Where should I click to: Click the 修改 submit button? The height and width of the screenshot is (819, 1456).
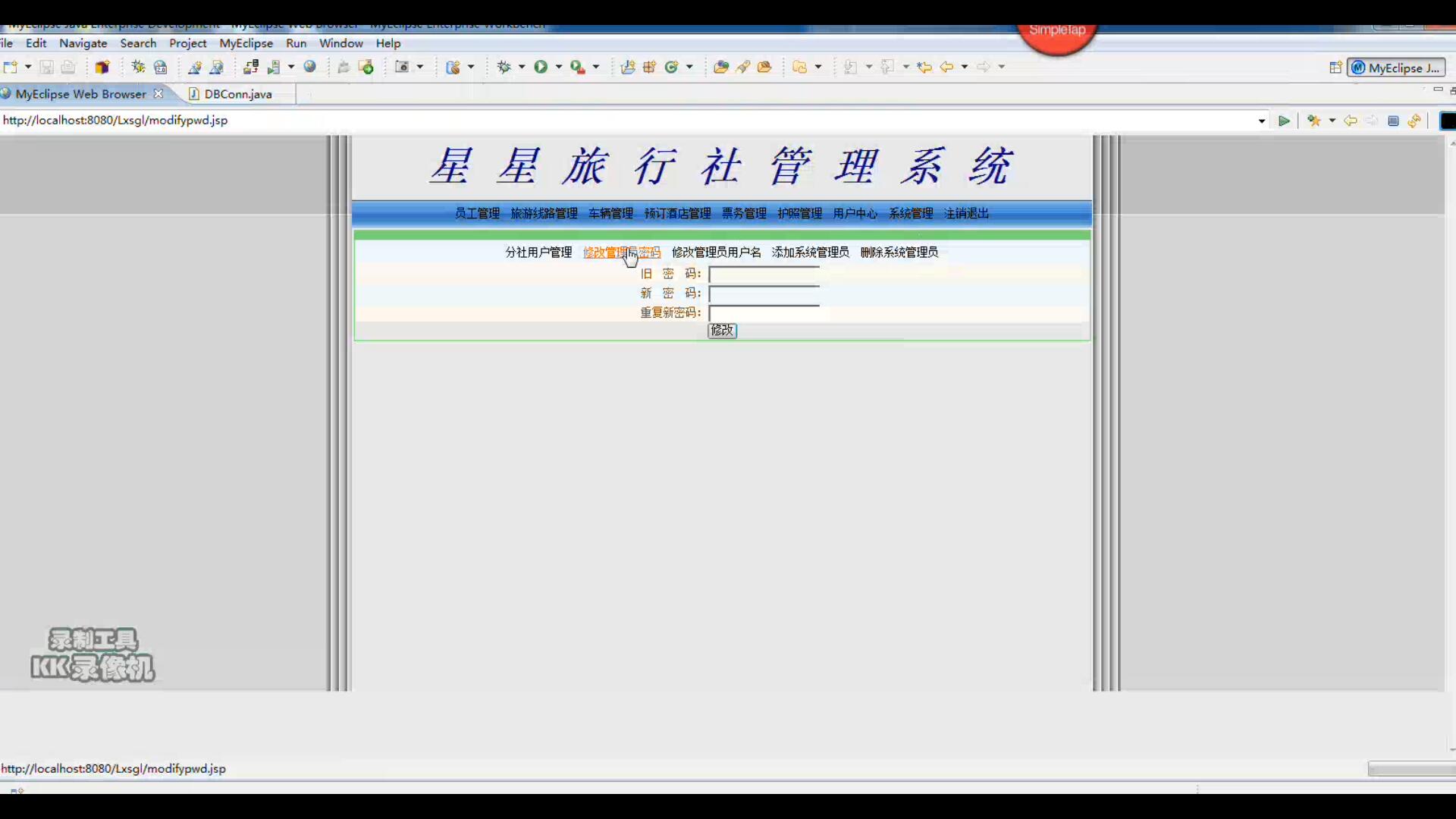pyautogui.click(x=722, y=331)
